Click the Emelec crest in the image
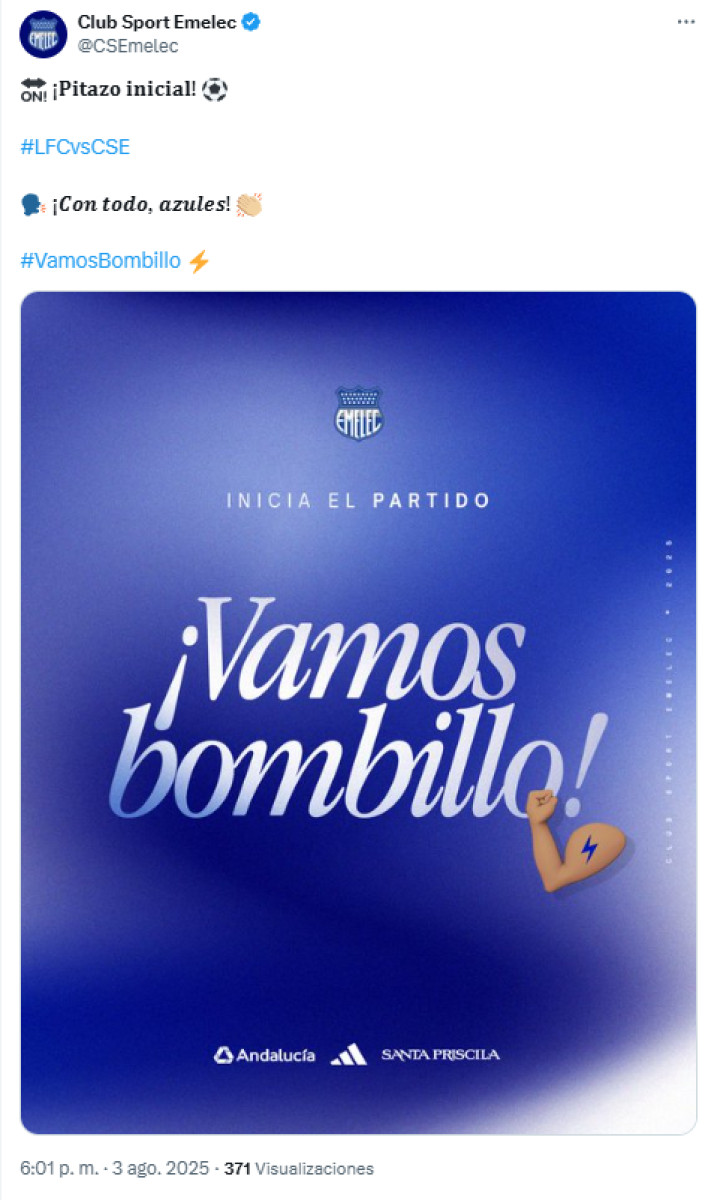 (x=358, y=413)
